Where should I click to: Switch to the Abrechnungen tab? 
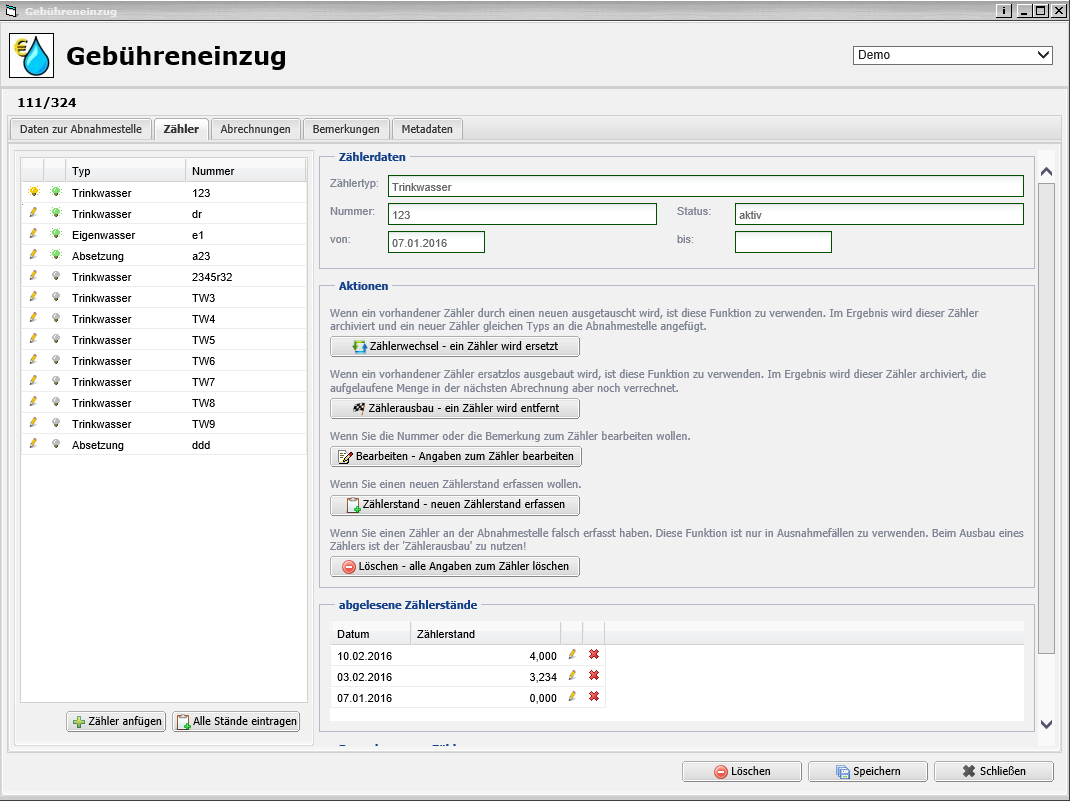[255, 129]
